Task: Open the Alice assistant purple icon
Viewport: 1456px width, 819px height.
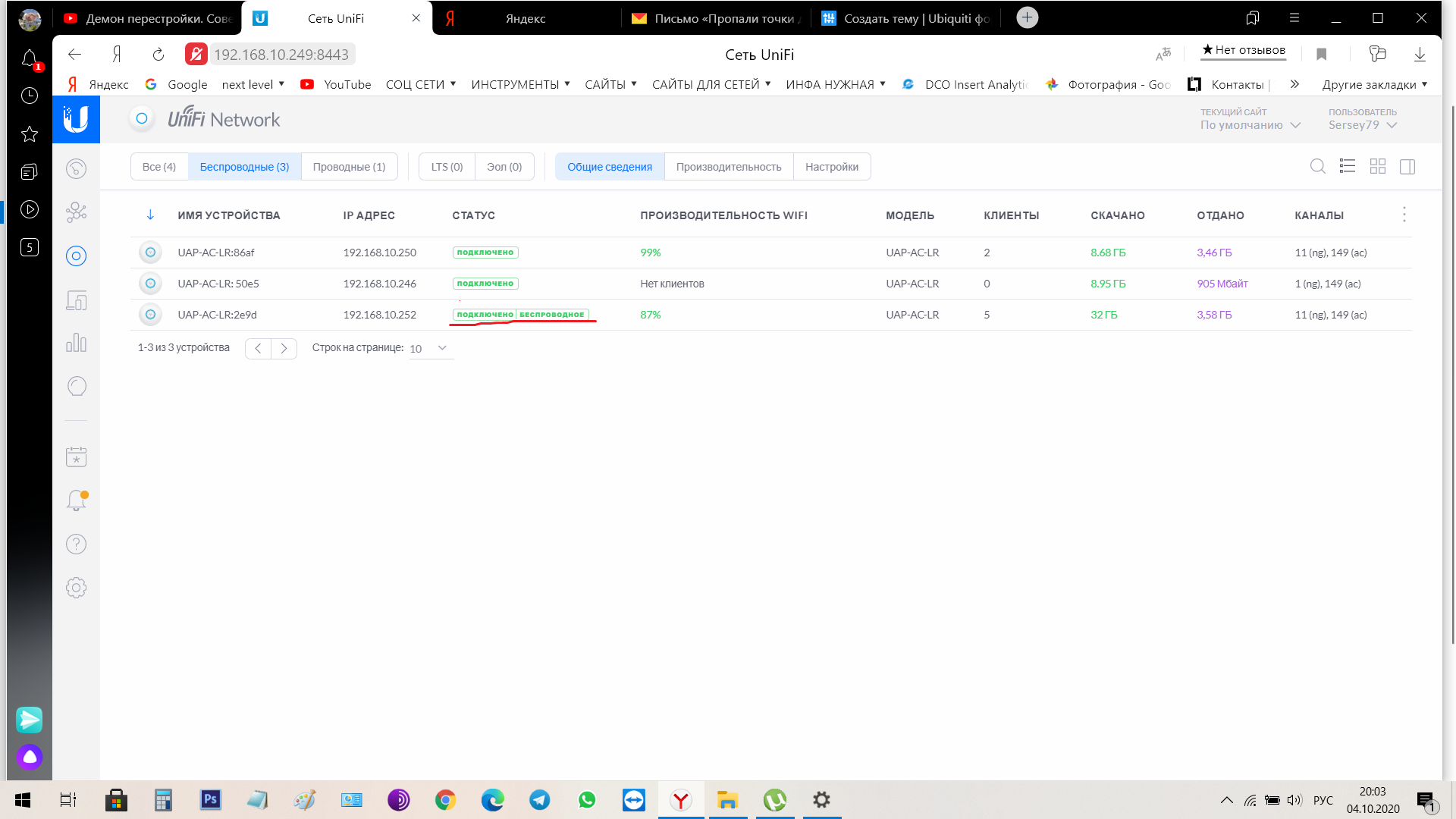Action: click(30, 757)
